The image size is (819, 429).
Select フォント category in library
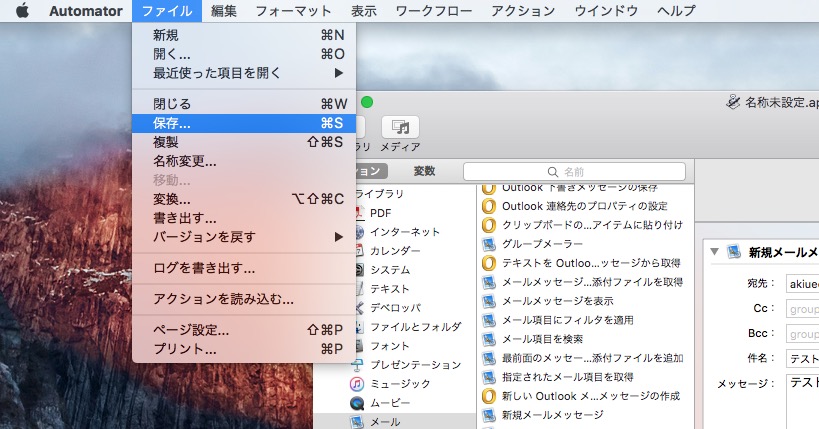click(390, 345)
